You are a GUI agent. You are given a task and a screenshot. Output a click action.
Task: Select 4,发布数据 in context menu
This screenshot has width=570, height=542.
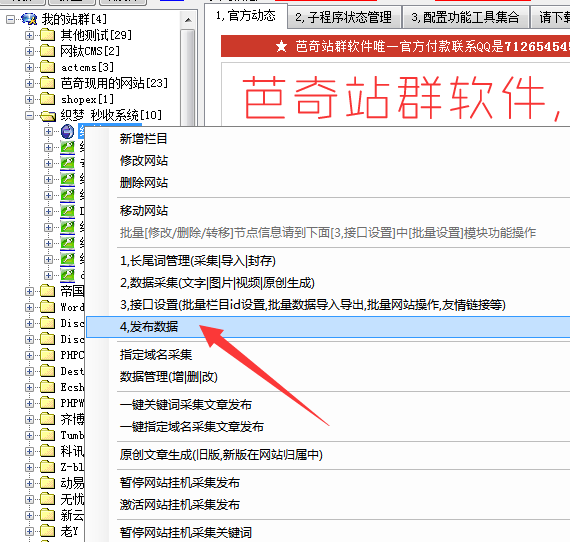[328, 327]
